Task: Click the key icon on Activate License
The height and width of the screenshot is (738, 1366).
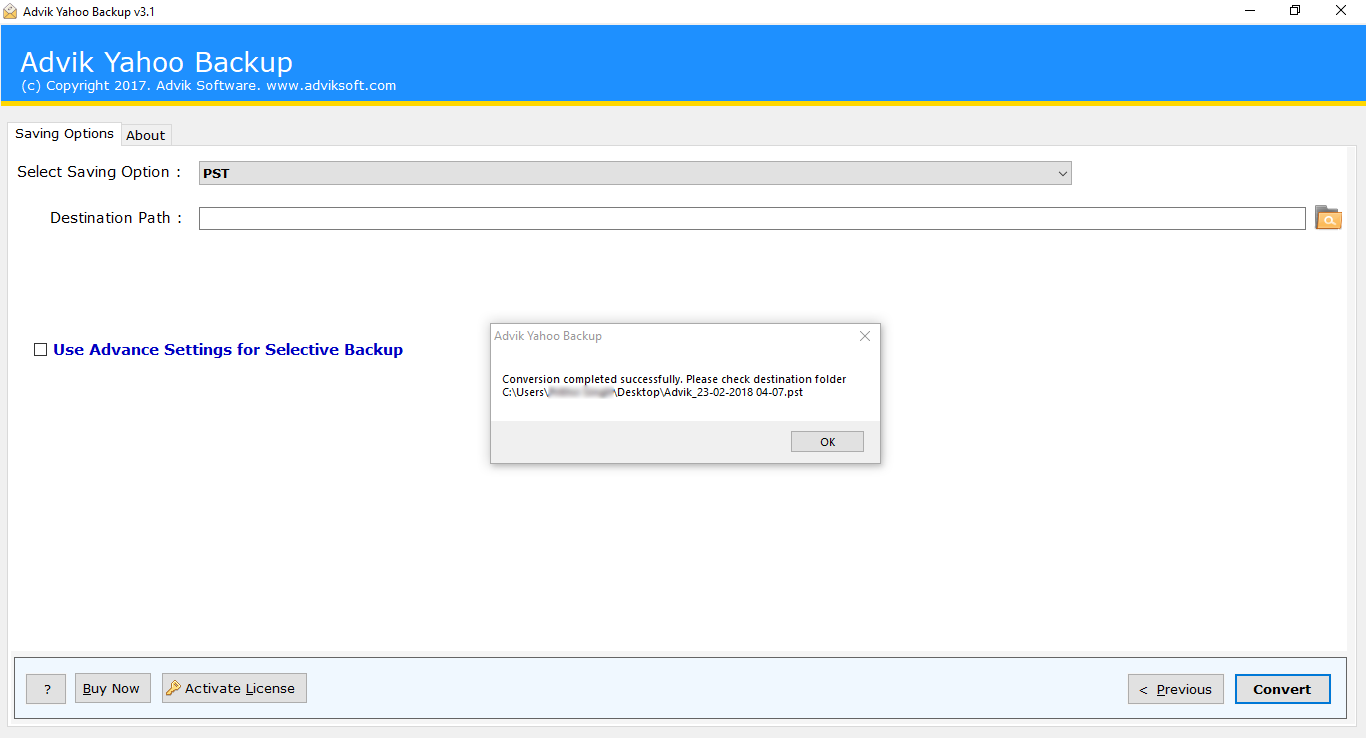Action: pos(173,688)
